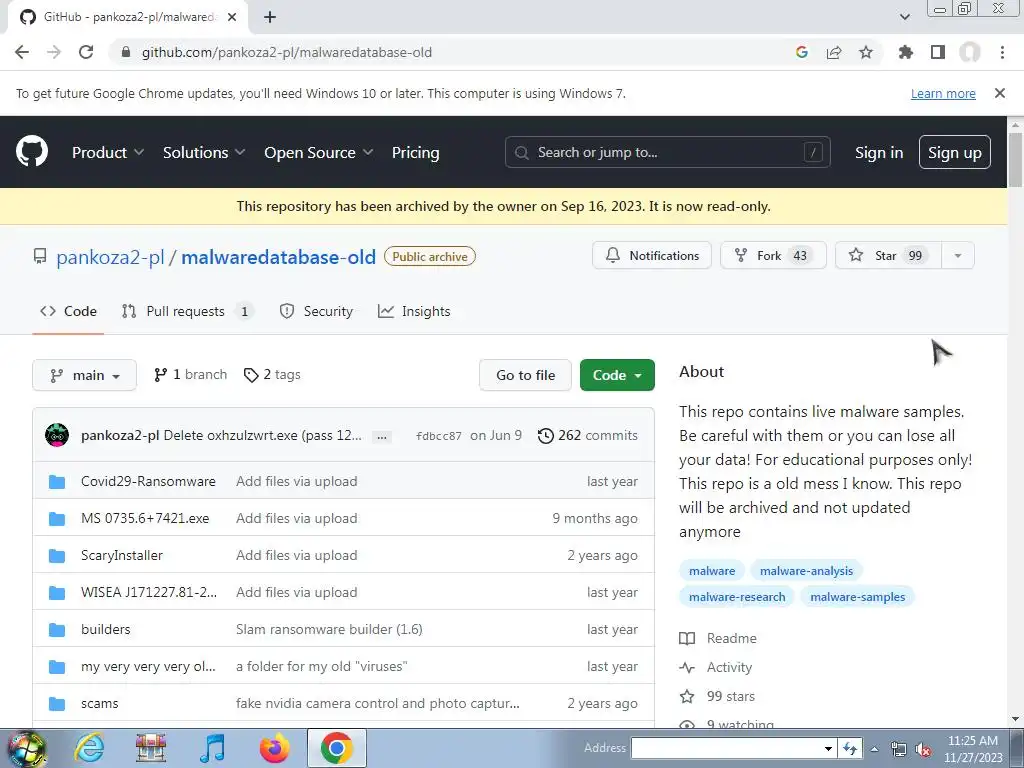The image size is (1024, 768).
Task: Expand the Solutions menu
Action: point(204,152)
